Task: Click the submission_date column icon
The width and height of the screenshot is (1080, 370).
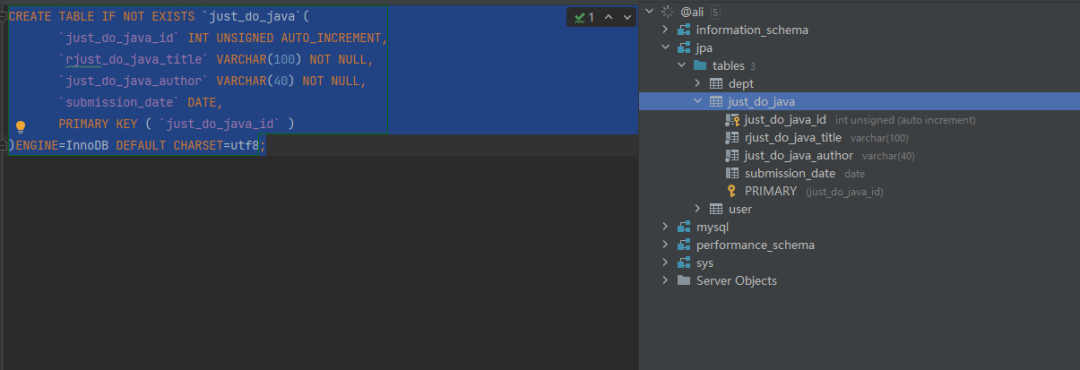Action: tap(733, 174)
